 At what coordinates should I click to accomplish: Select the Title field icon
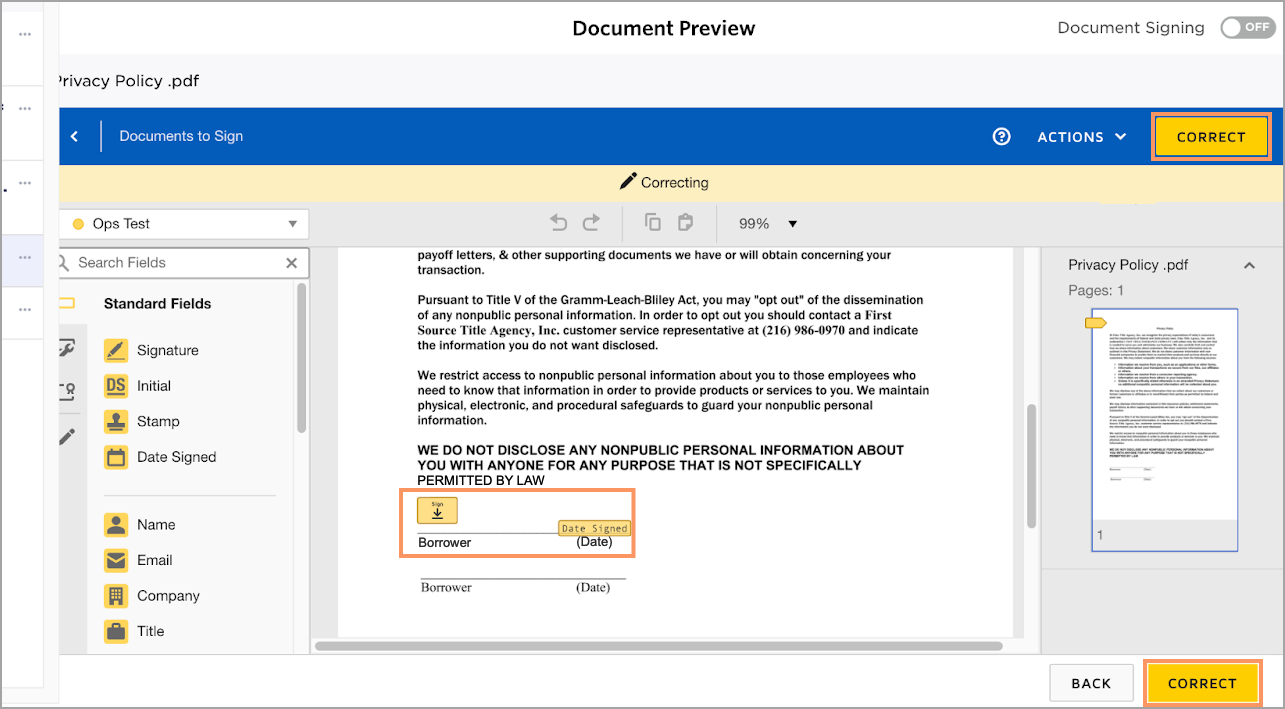(x=116, y=631)
